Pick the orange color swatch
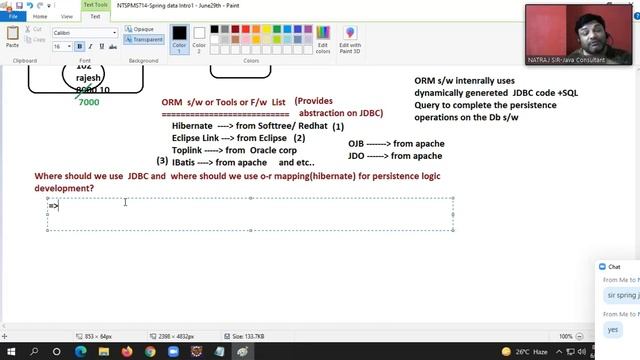This screenshot has height=360, width=640. (x=256, y=29)
